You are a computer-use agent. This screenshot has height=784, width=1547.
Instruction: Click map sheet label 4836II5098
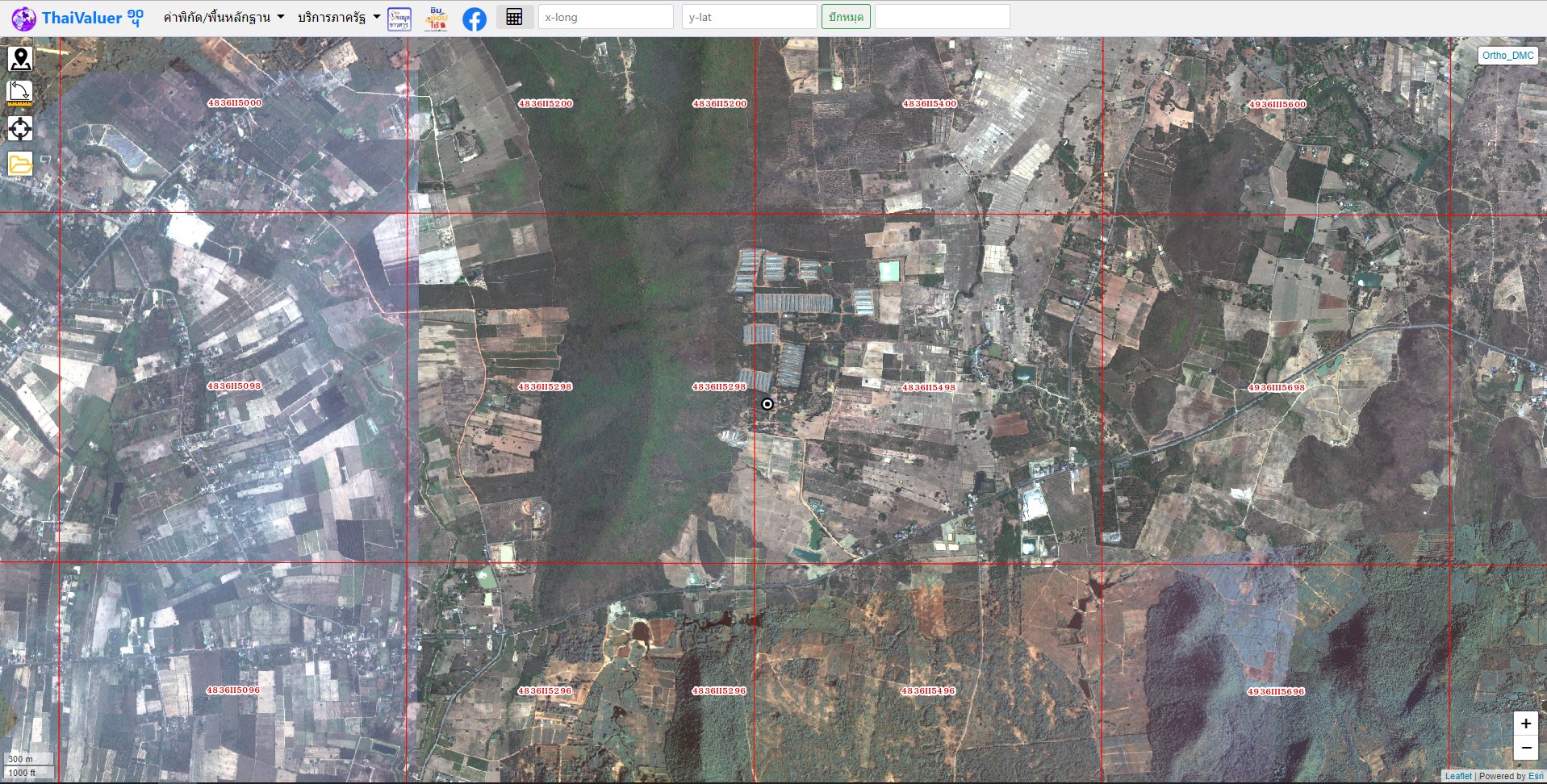(234, 386)
